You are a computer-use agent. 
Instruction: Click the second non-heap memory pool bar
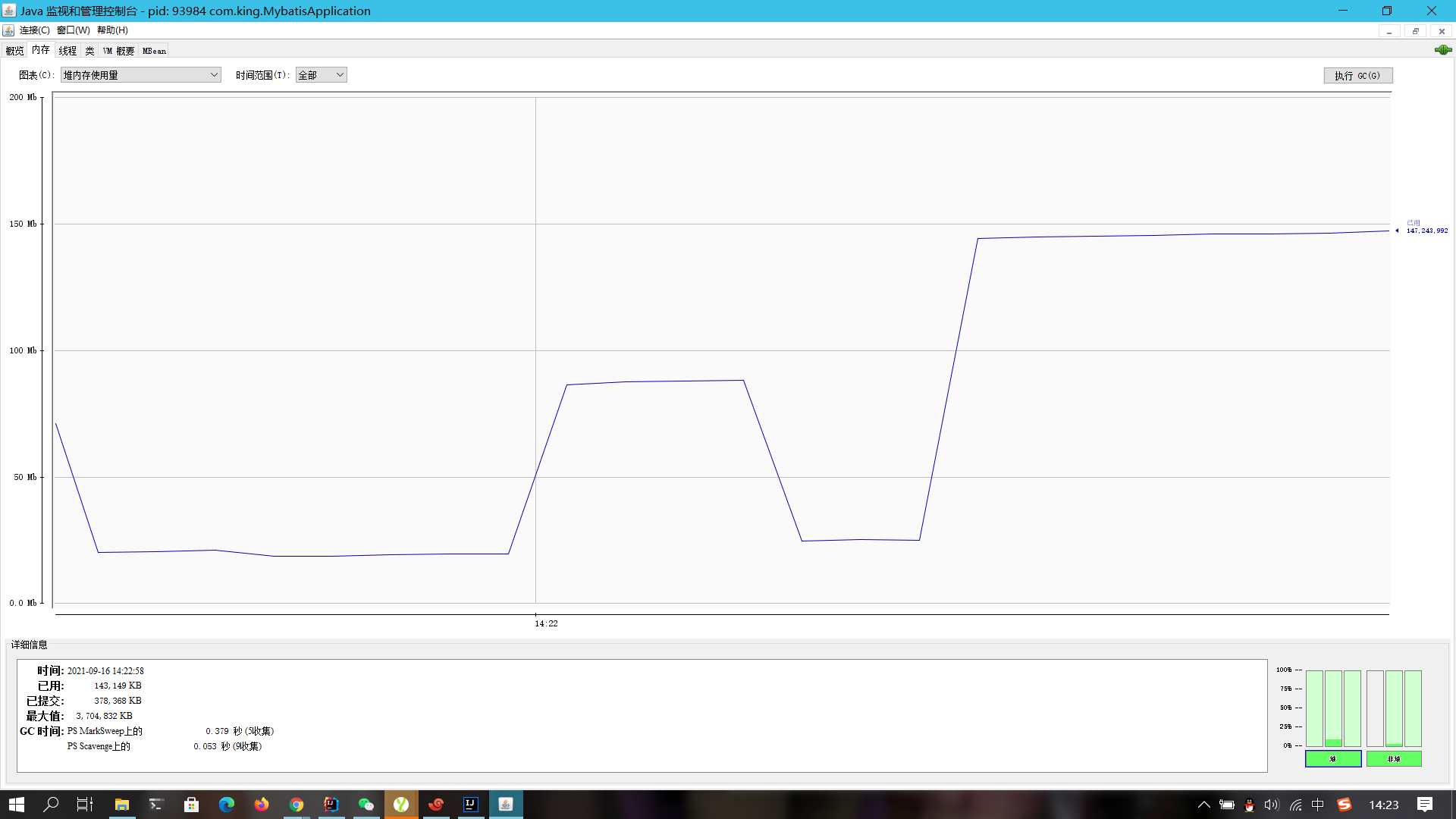[x=1394, y=708]
